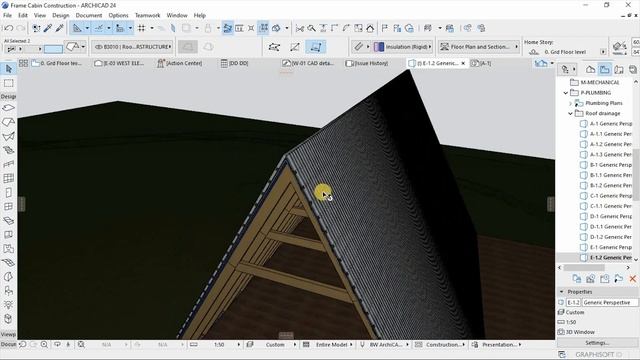Open the File menu

7,15
